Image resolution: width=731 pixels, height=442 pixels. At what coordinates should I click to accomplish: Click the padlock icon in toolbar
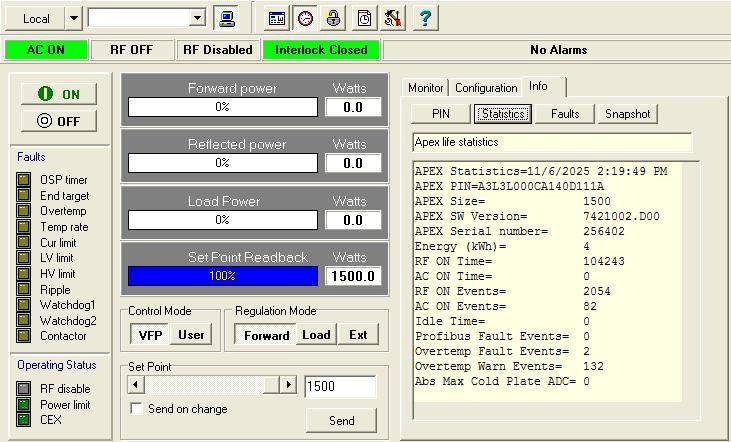coord(334,18)
